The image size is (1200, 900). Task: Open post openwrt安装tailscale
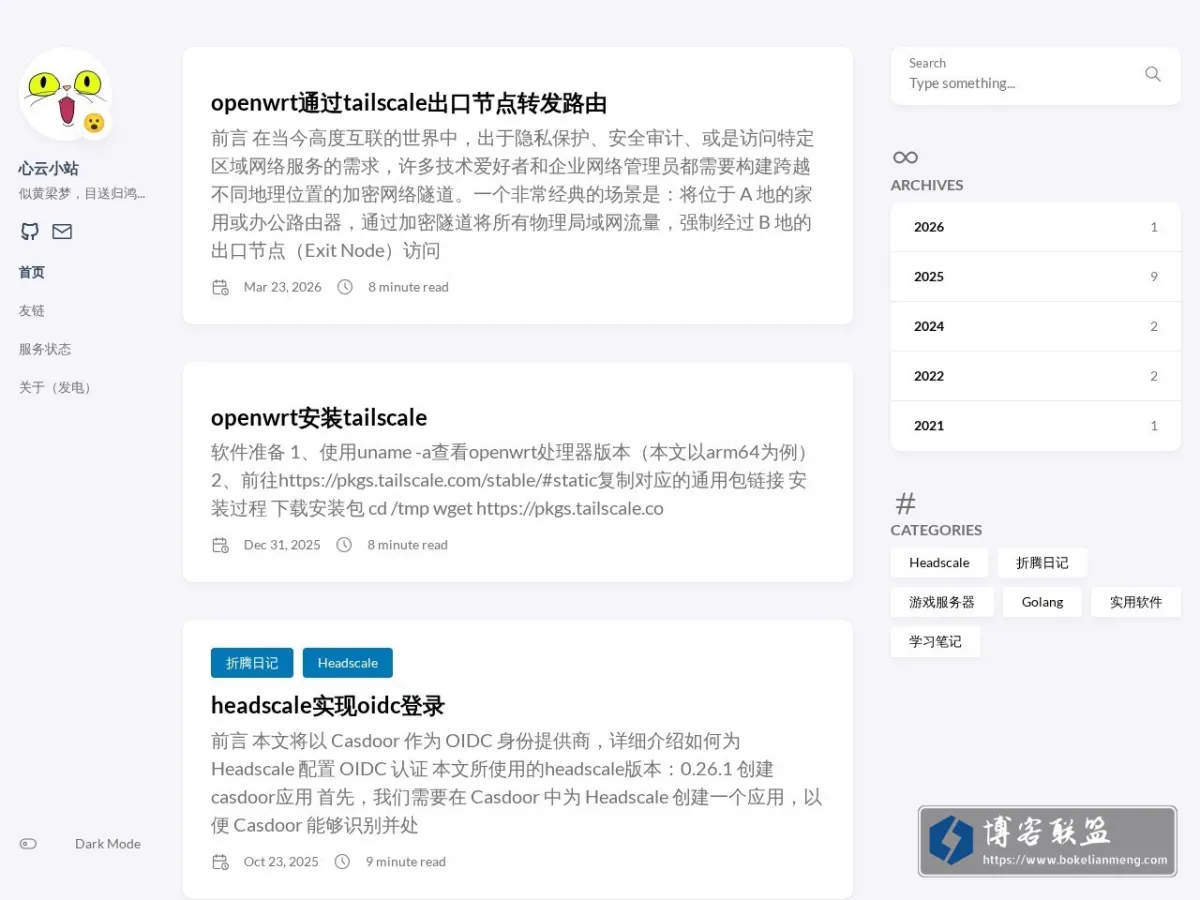point(319,417)
